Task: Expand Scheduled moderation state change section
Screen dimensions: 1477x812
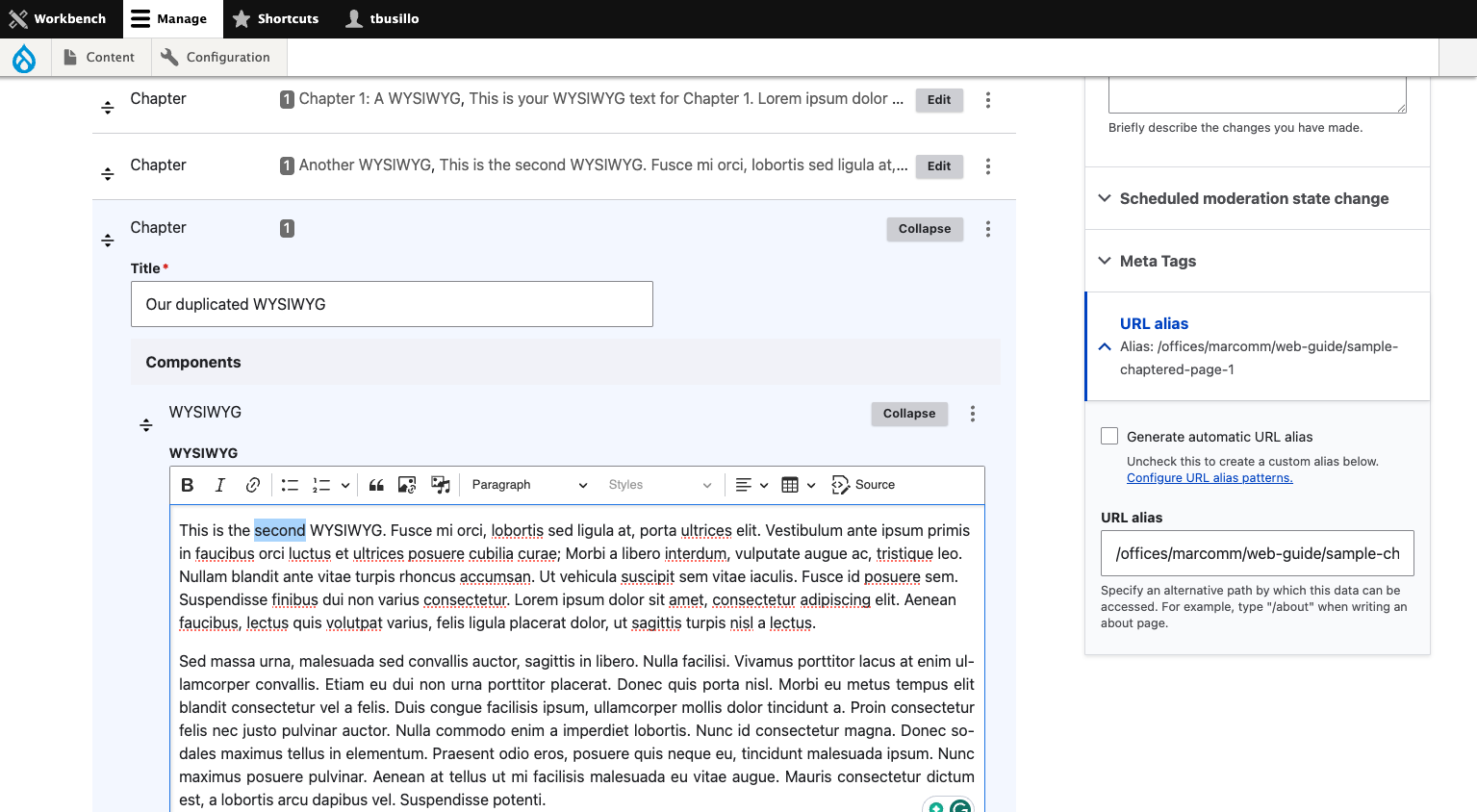Action: pyautogui.click(x=1258, y=198)
